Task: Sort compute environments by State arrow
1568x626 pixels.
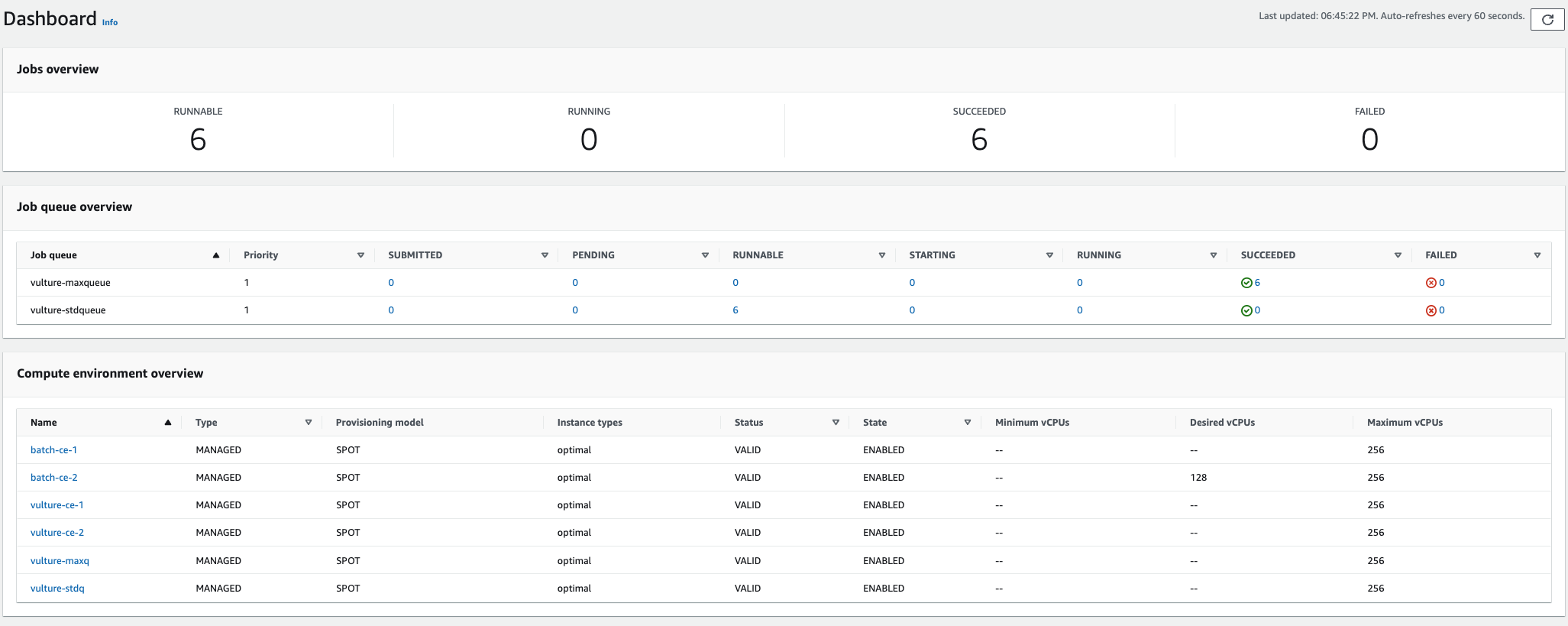Action: [x=967, y=423]
